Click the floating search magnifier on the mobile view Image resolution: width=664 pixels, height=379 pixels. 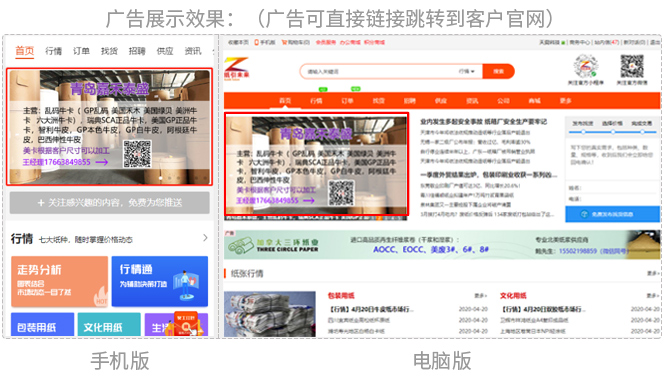coord(186,325)
